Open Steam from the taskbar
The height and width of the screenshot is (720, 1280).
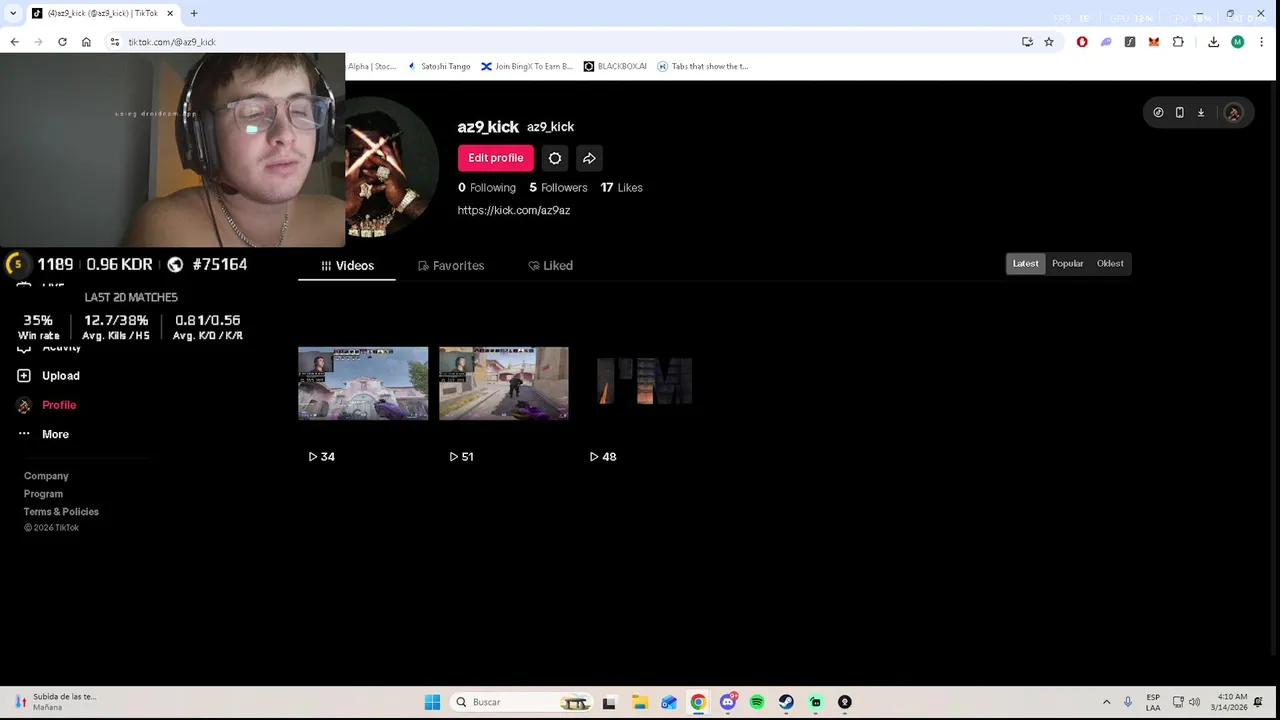[x=786, y=702]
